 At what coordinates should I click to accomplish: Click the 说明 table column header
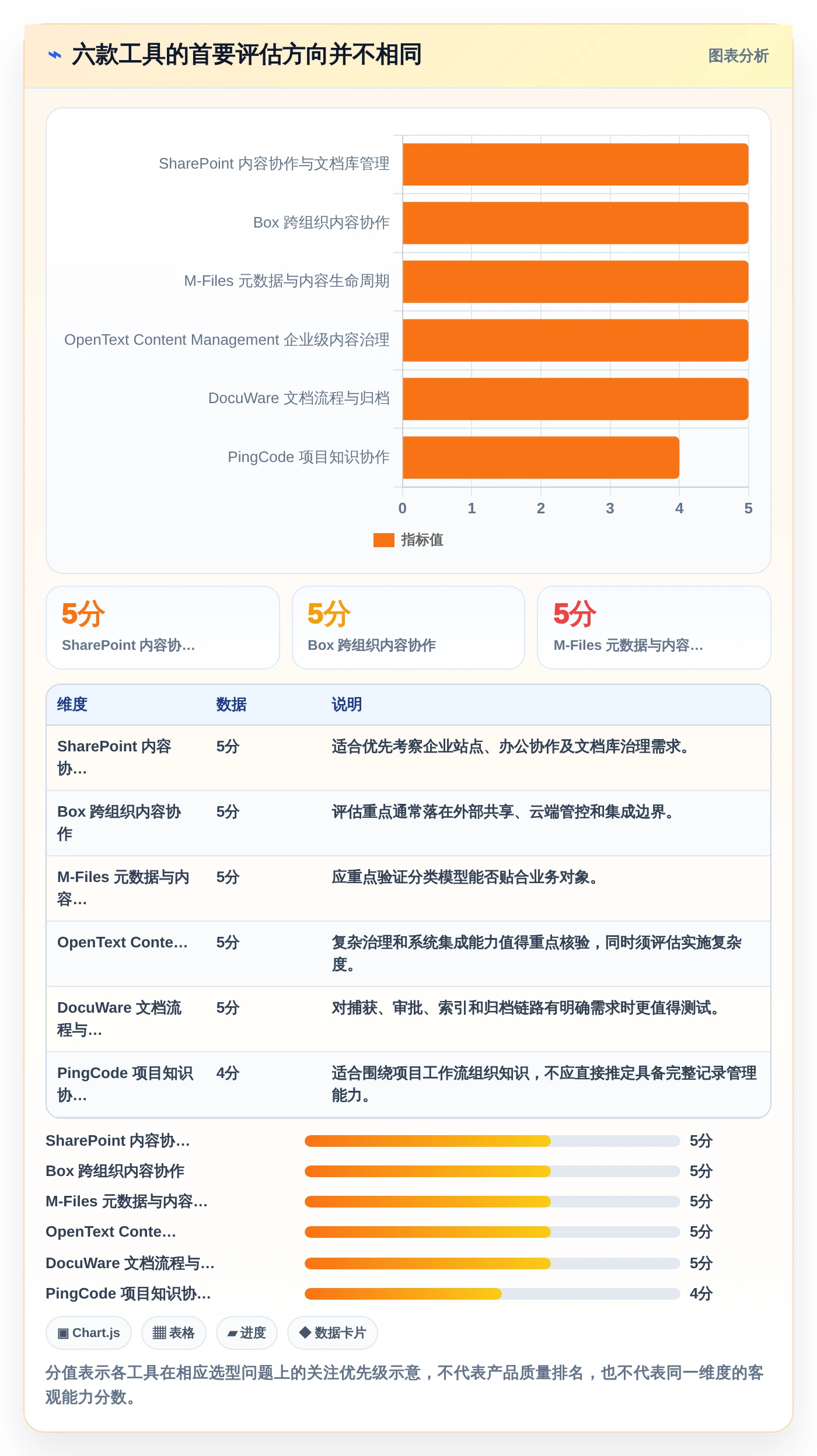pyautogui.click(x=347, y=705)
